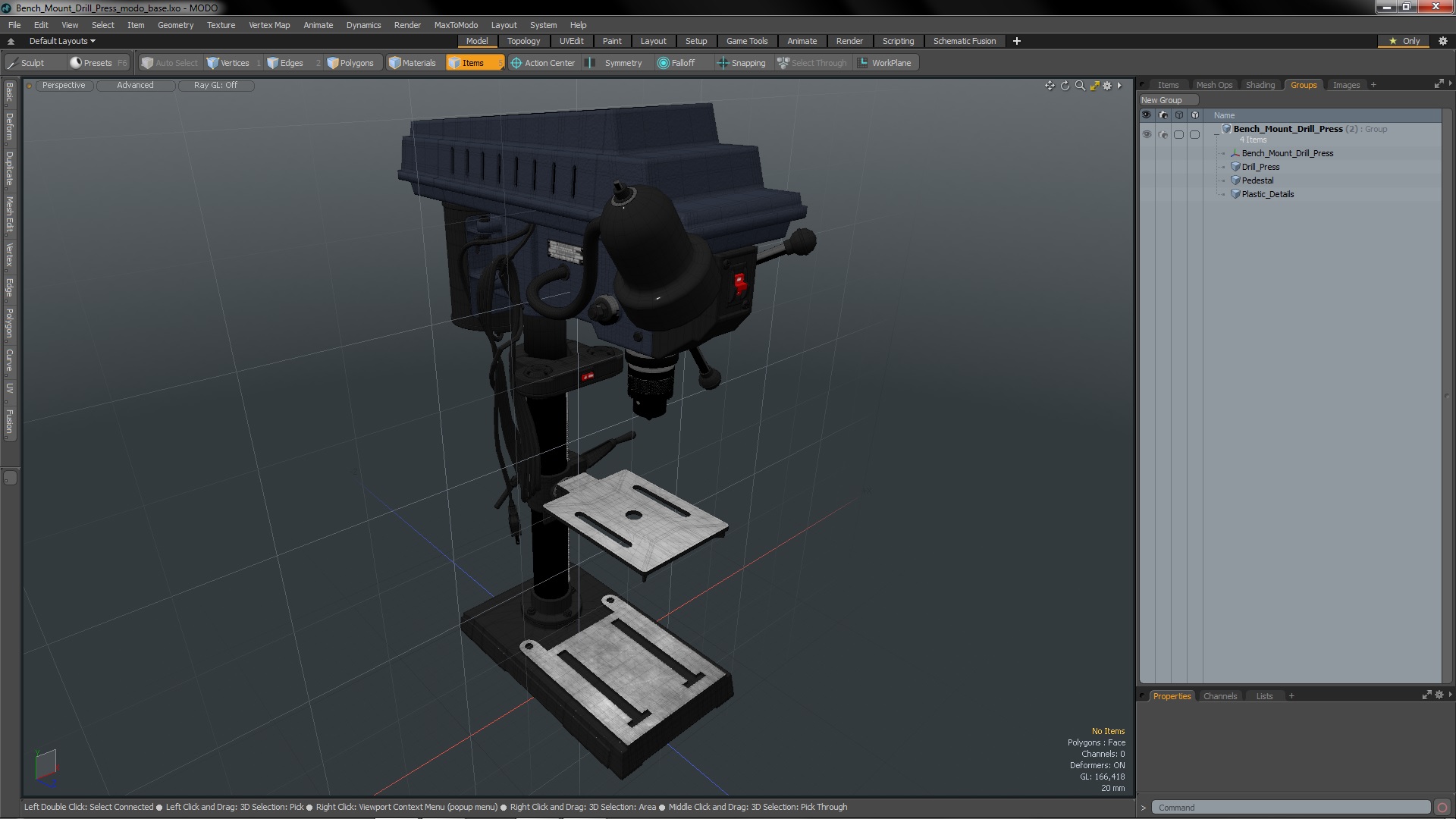Open the Mesh Ops panel tab

click(1214, 85)
